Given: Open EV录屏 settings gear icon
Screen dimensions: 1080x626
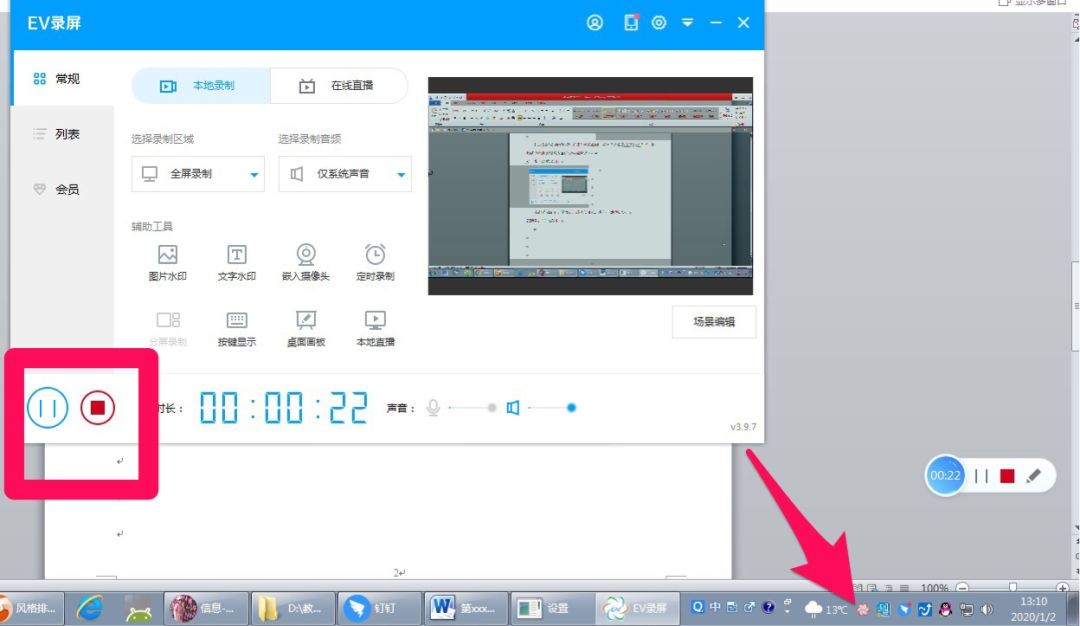Looking at the screenshot, I should click(659, 23).
